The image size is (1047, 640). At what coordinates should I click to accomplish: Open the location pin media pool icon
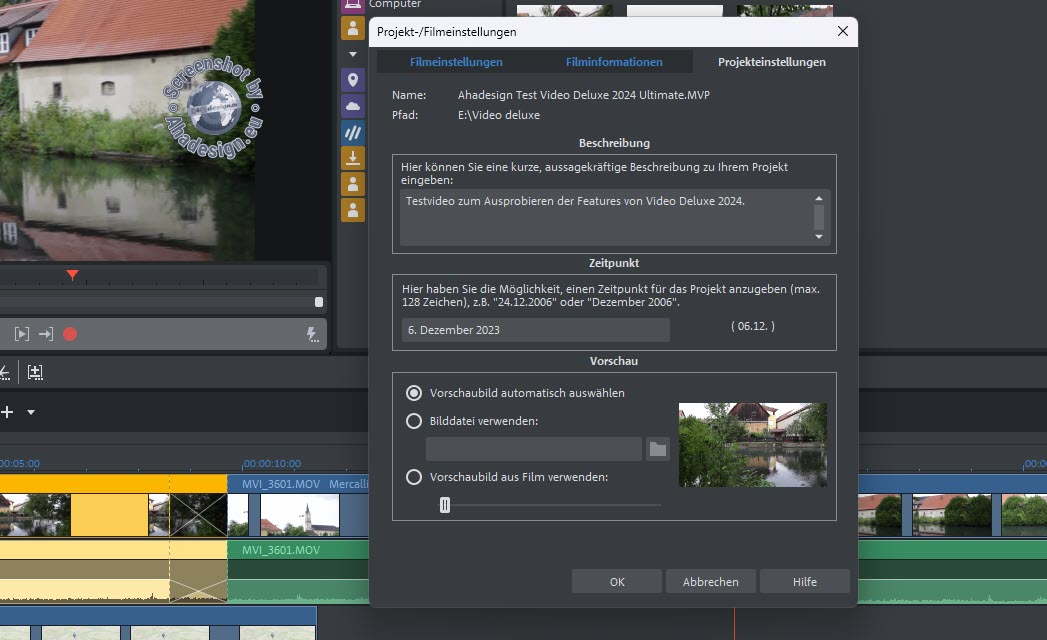tap(353, 80)
